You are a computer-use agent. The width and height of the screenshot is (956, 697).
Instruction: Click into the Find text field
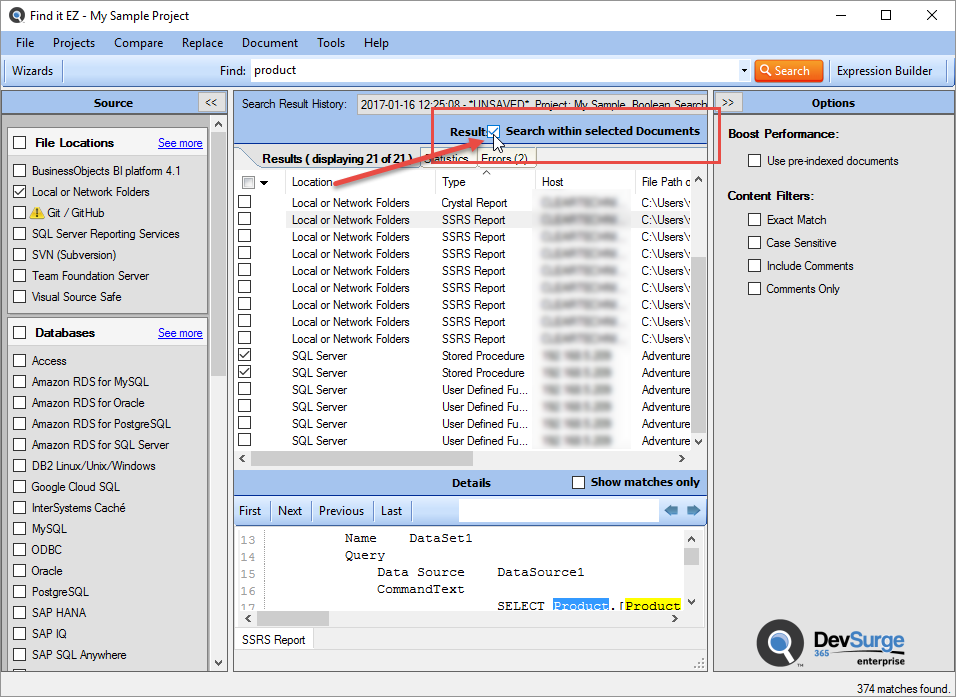pyautogui.click(x=494, y=71)
